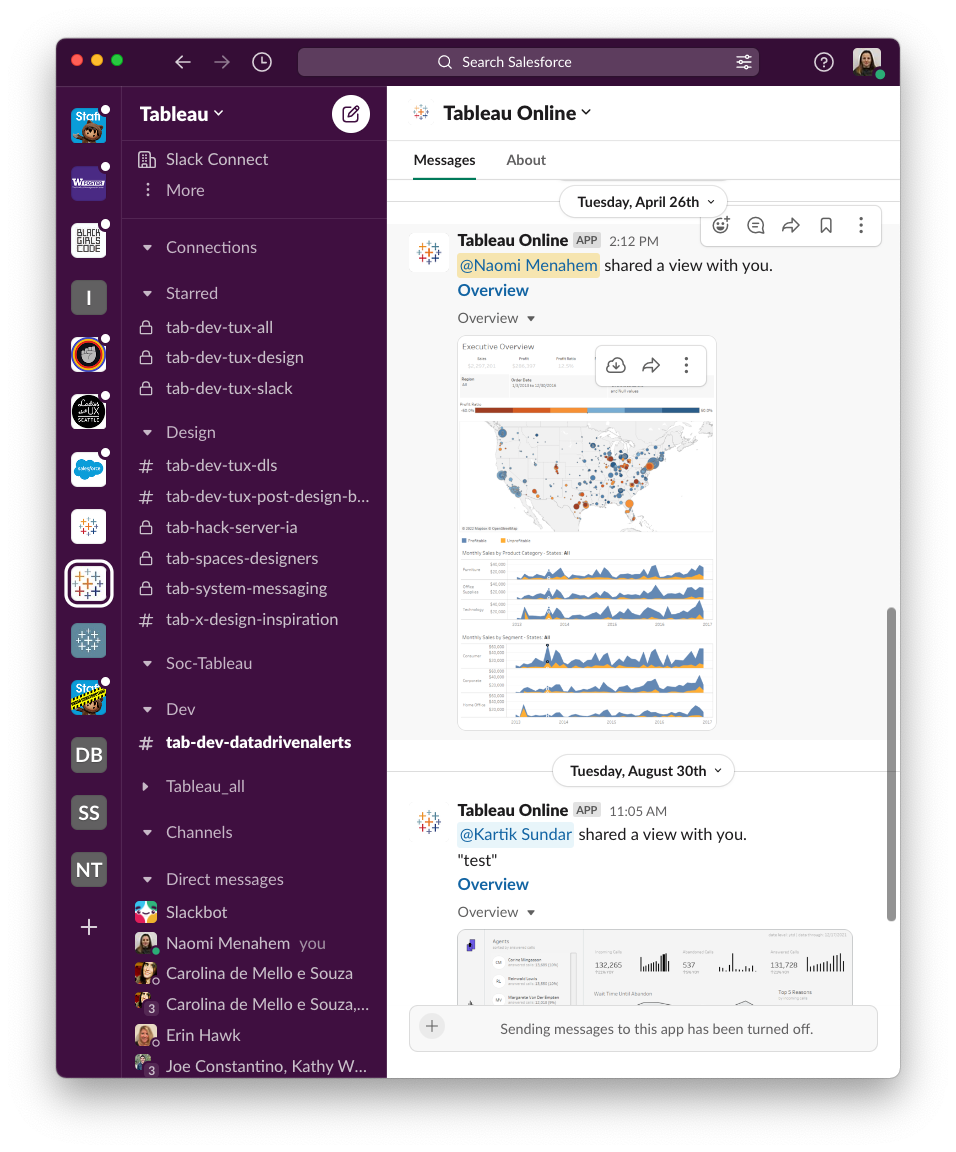Switch to the Ladies that UX workspace
The image size is (956, 1152).
point(88,412)
